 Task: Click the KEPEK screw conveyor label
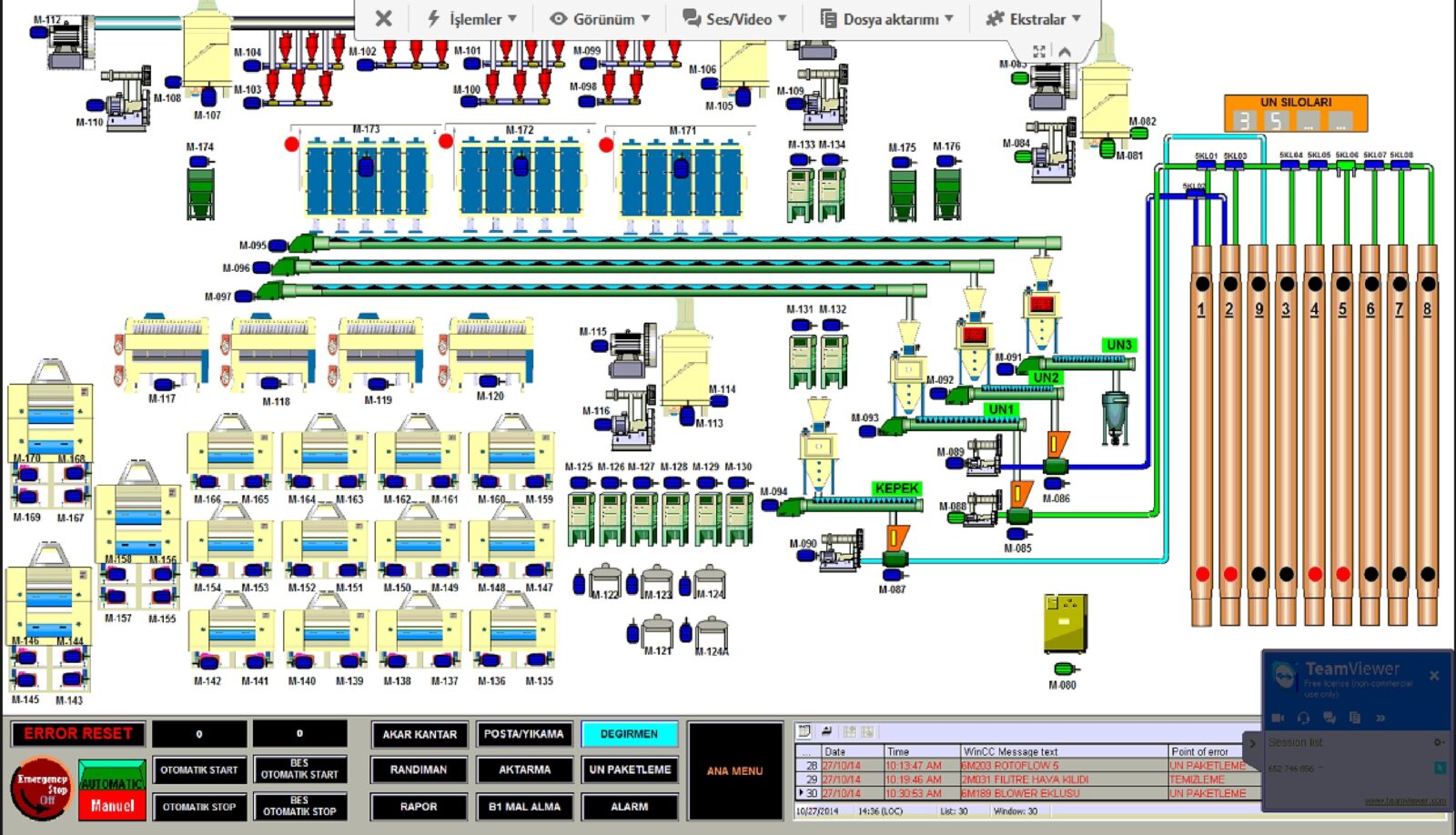pos(896,488)
